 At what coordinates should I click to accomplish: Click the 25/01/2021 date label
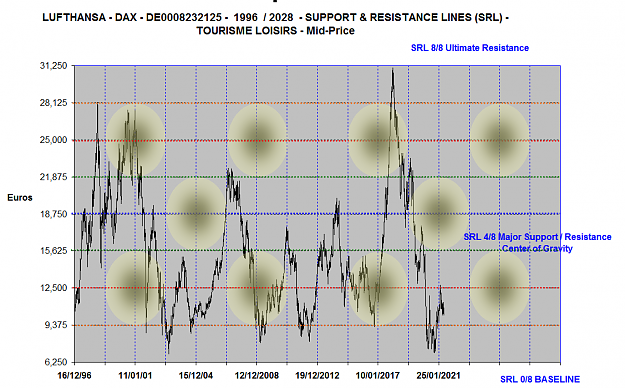click(438, 376)
